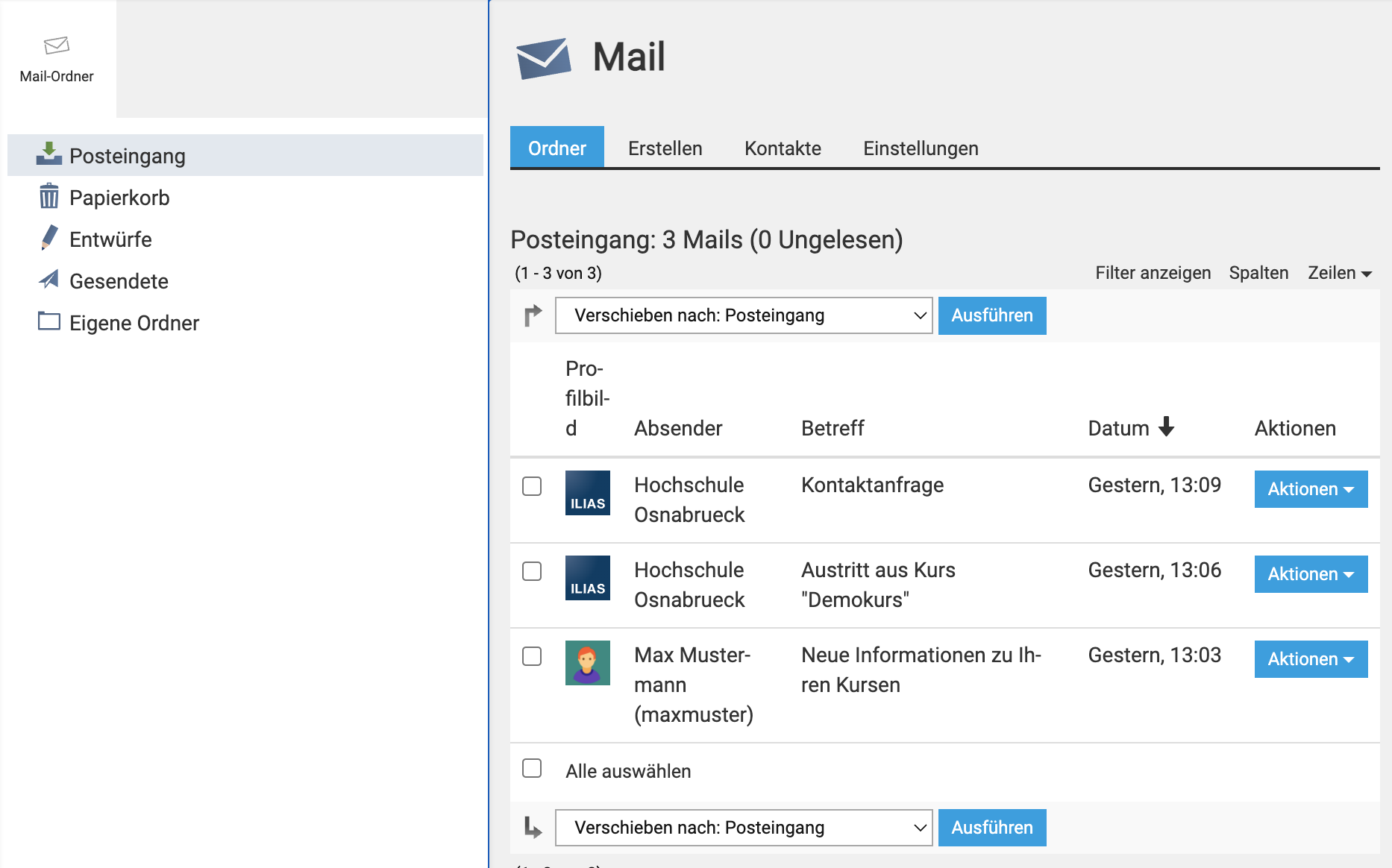This screenshot has height=868, width=1392.
Task: Open the Zeilen rows dropdown
Action: click(1339, 273)
